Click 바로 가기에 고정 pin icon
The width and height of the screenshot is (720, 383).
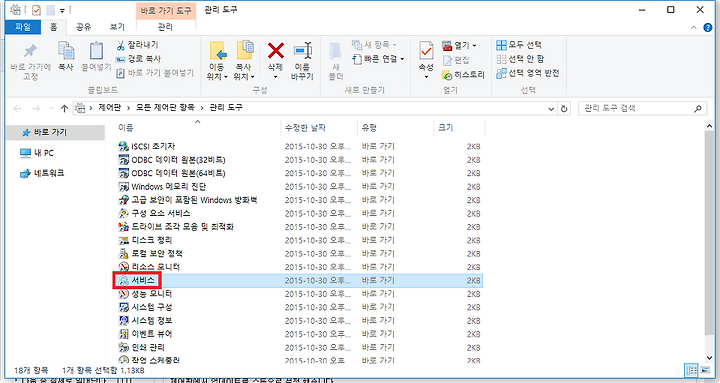[31, 51]
